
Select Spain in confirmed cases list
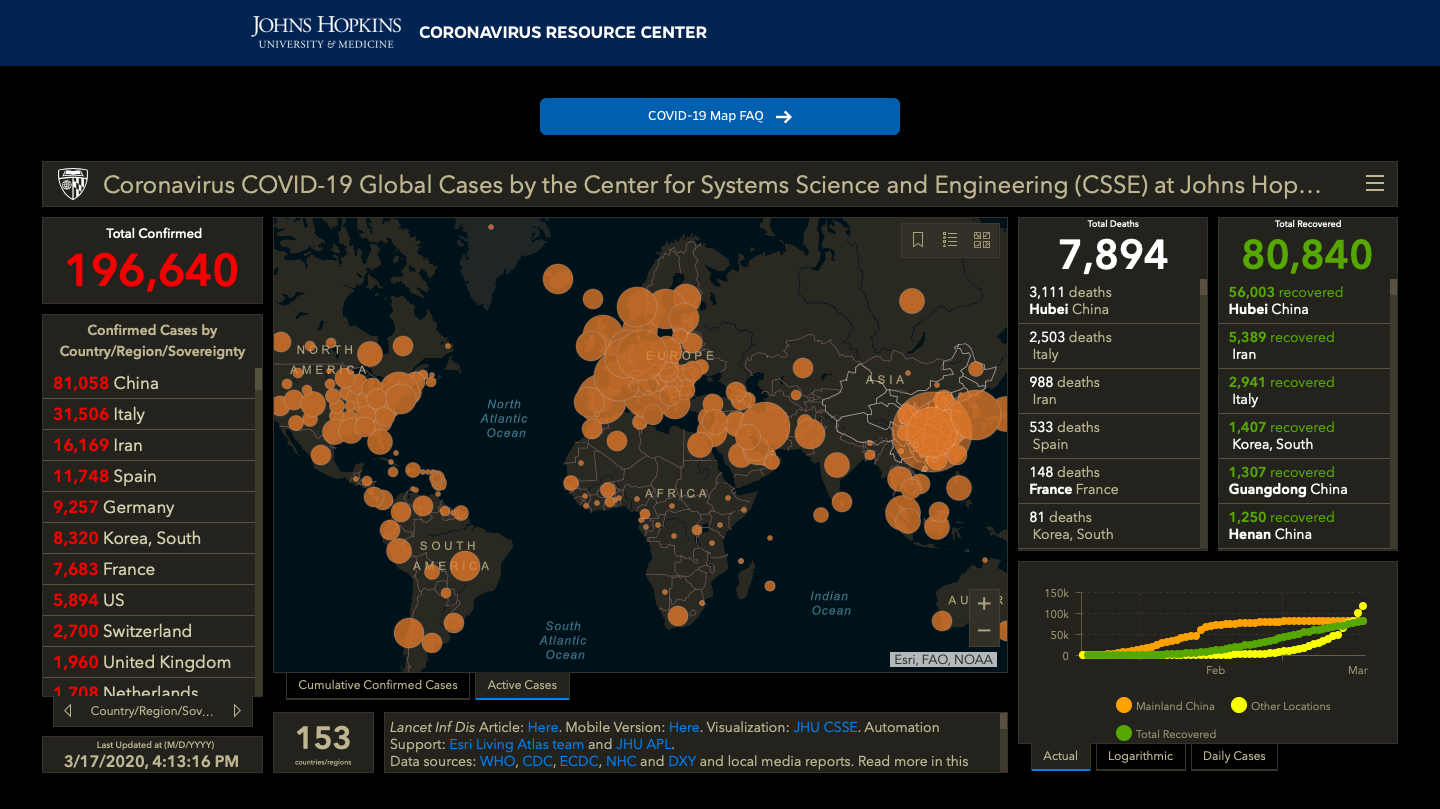[x=148, y=476]
